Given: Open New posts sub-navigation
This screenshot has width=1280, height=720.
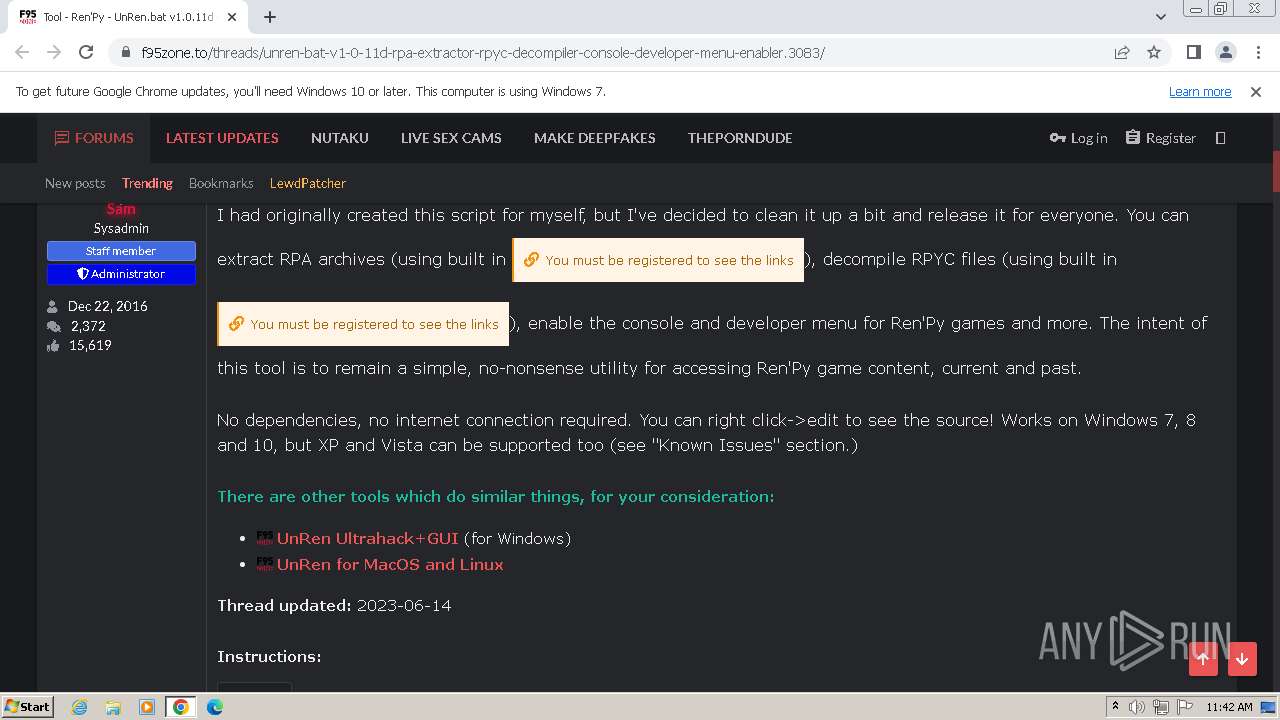Looking at the screenshot, I should pyautogui.click(x=75, y=183).
